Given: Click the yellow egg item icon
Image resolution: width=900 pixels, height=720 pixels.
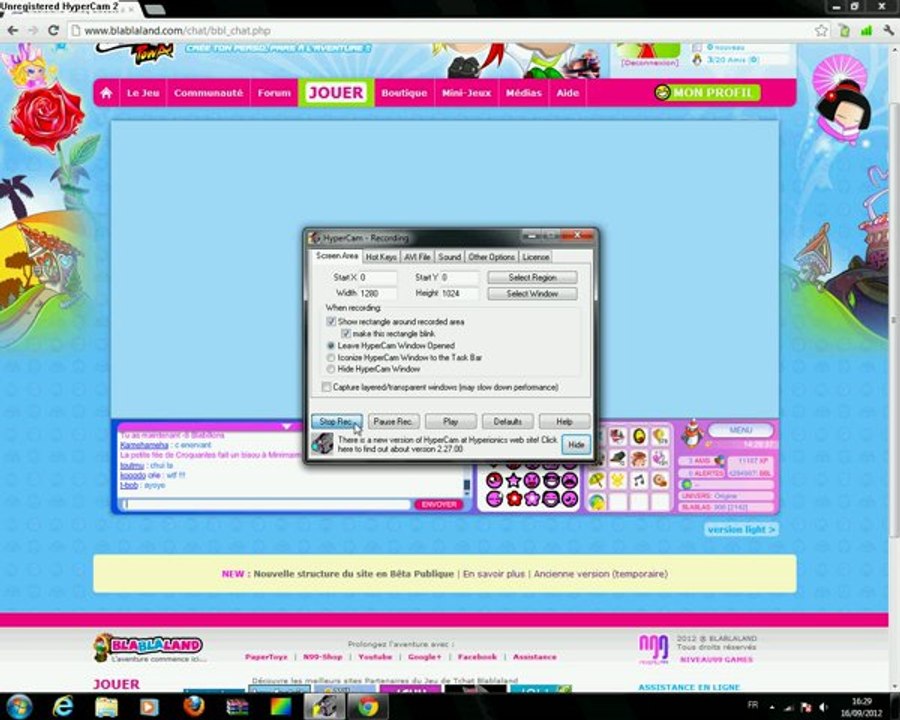Looking at the screenshot, I should click(x=638, y=437).
